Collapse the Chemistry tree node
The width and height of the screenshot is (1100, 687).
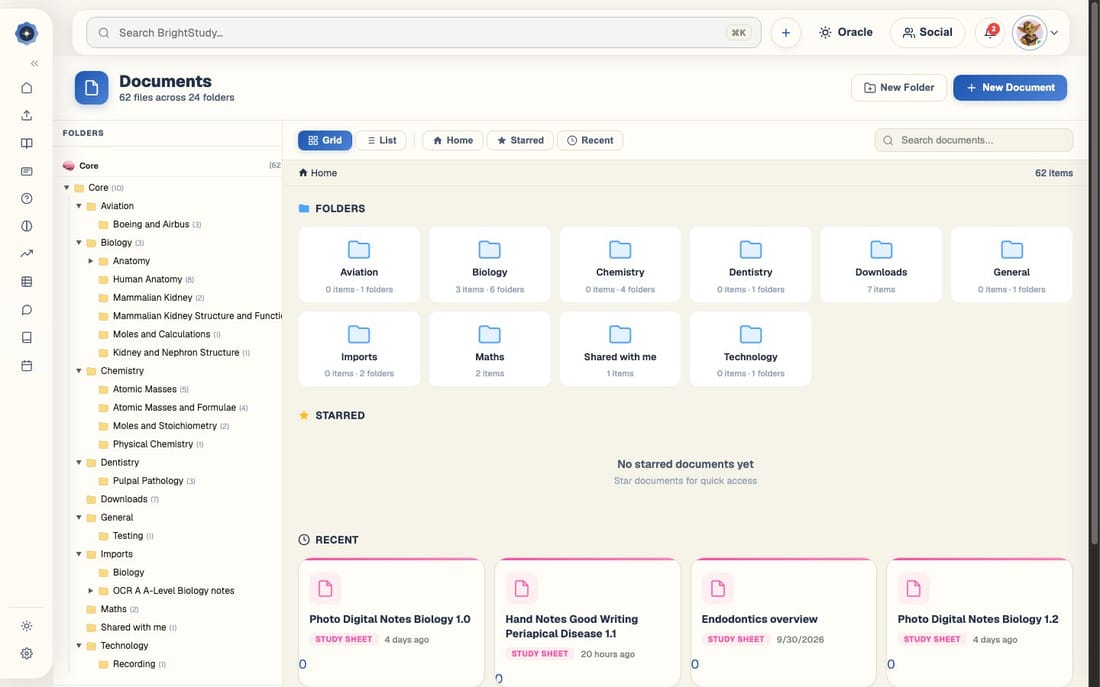pos(79,371)
